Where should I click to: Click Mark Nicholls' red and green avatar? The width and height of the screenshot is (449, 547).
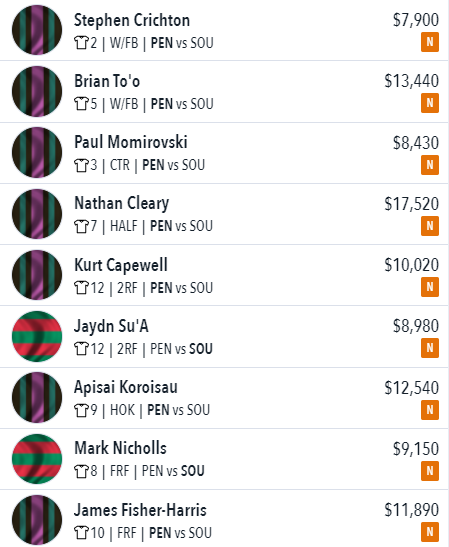pyautogui.click(x=37, y=459)
